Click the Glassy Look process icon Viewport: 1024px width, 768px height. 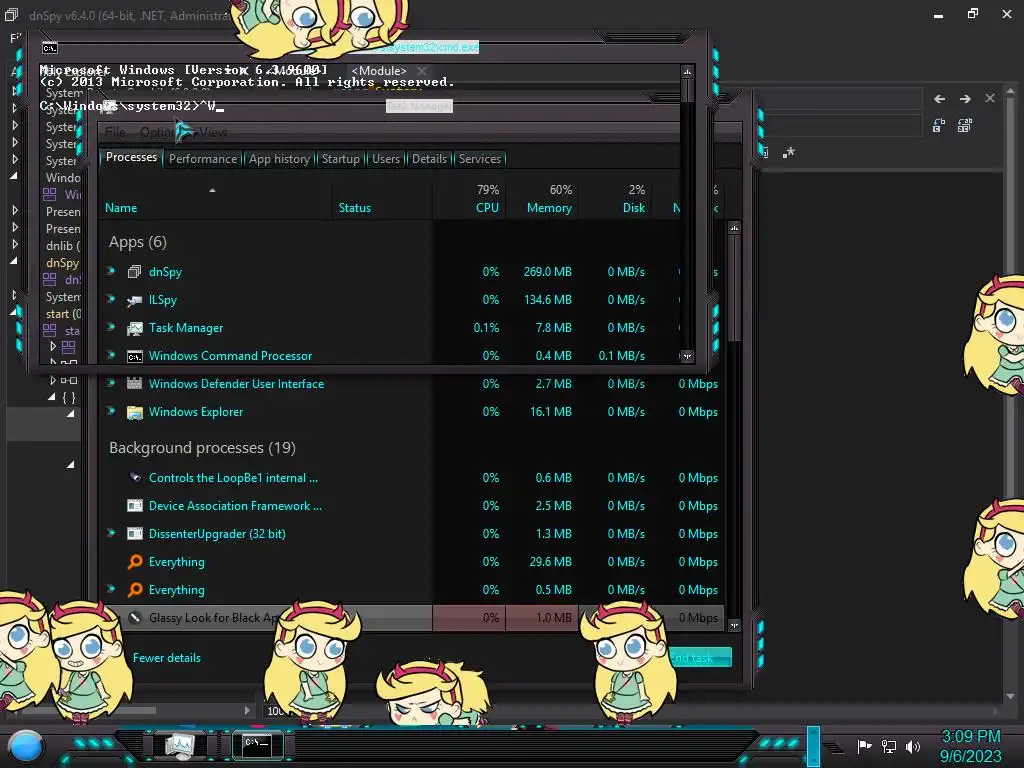pos(135,618)
